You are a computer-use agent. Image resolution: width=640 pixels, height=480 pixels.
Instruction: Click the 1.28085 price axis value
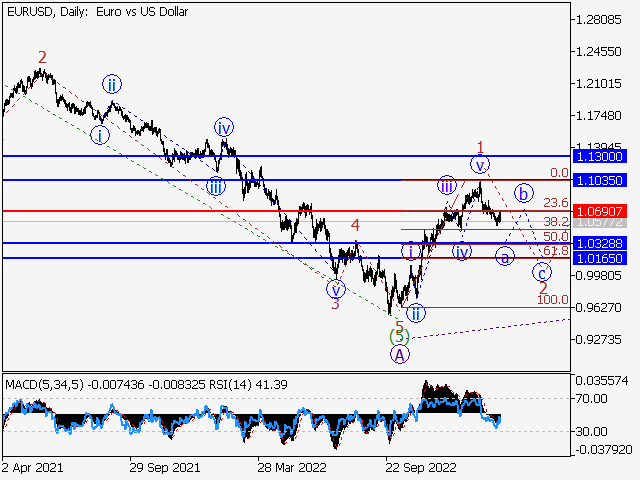pyautogui.click(x=598, y=20)
